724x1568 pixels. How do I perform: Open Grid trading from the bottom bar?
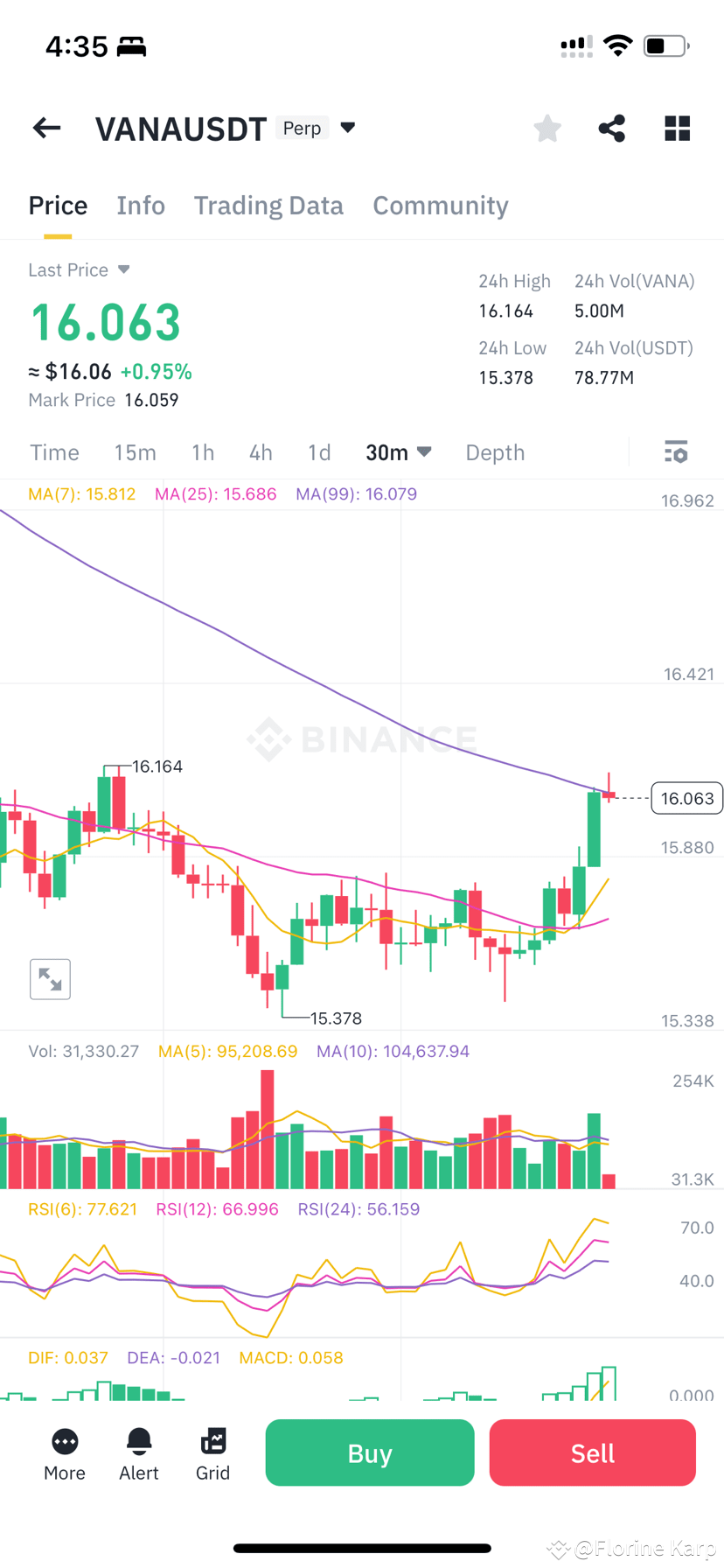coord(212,1452)
